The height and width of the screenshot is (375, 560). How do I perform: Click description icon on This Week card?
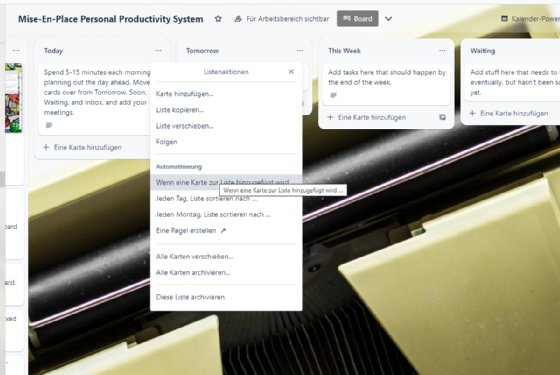(333, 95)
